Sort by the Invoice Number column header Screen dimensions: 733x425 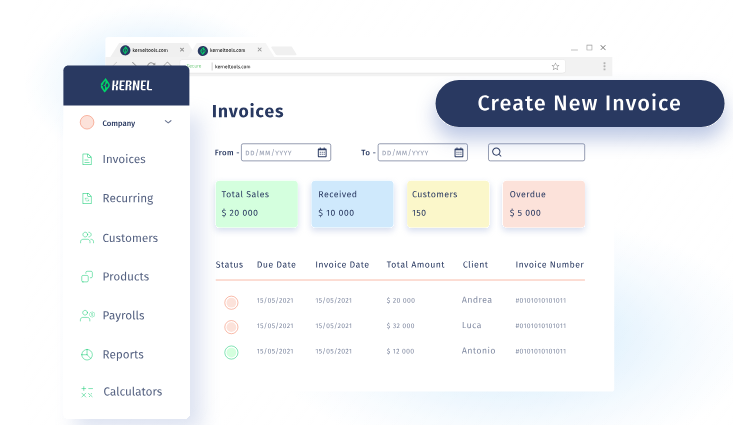click(549, 265)
